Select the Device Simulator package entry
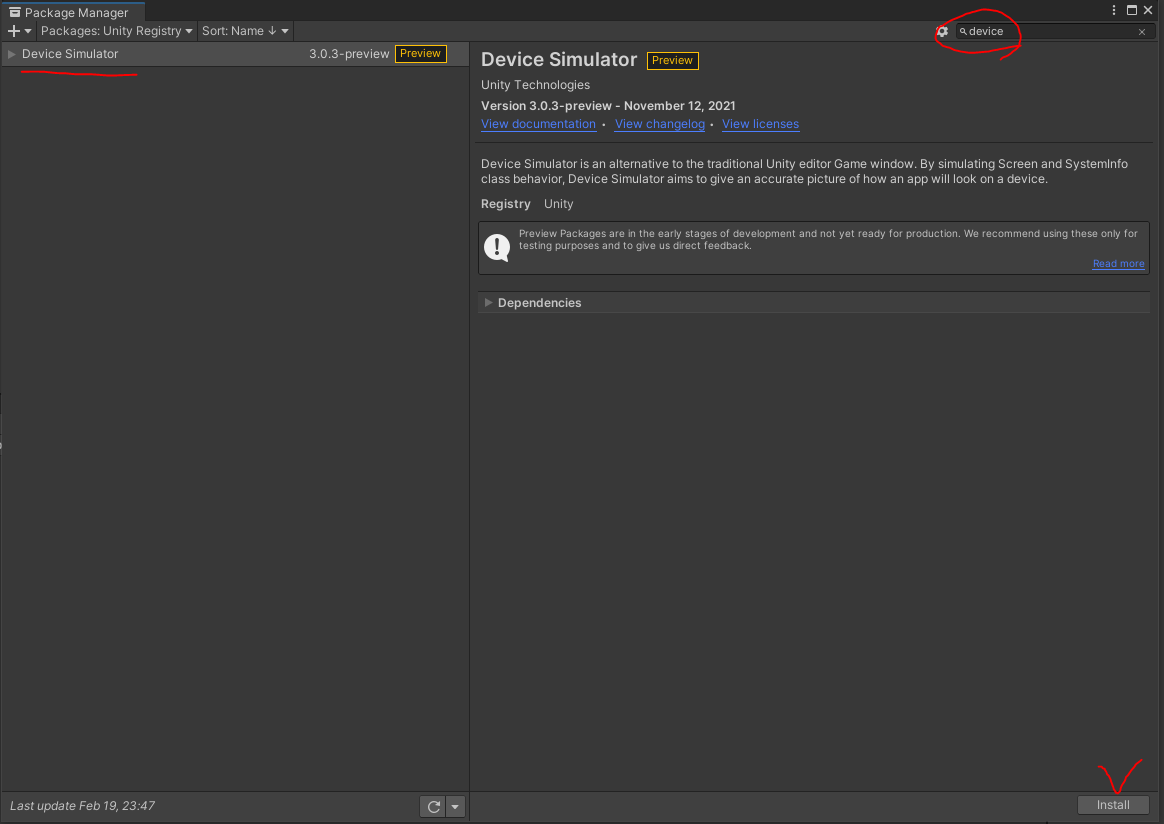 click(x=235, y=54)
